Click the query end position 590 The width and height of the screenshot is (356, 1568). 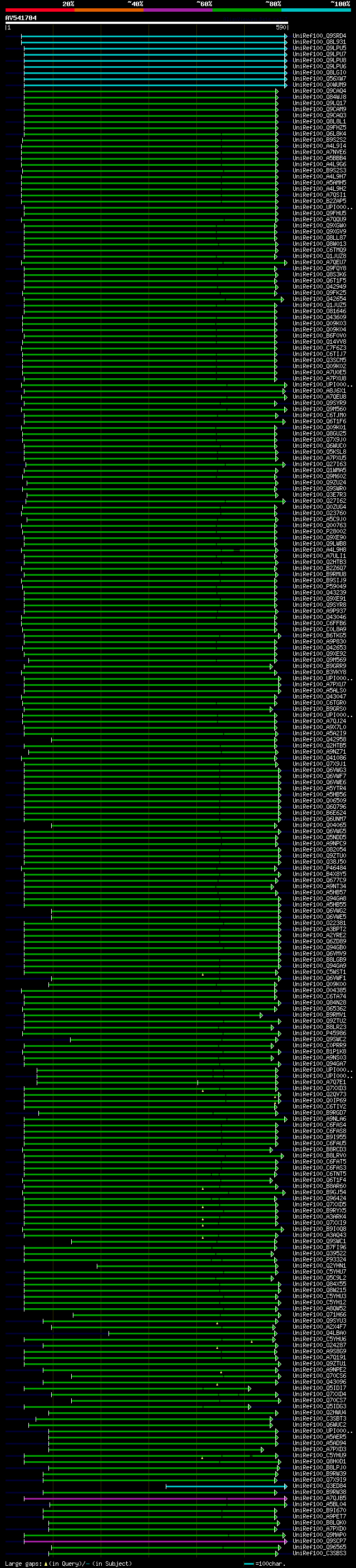click(x=281, y=27)
